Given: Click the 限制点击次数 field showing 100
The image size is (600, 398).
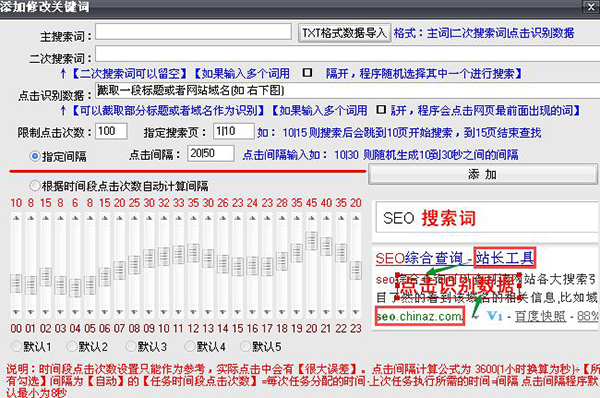Looking at the screenshot, I should click(x=111, y=131).
